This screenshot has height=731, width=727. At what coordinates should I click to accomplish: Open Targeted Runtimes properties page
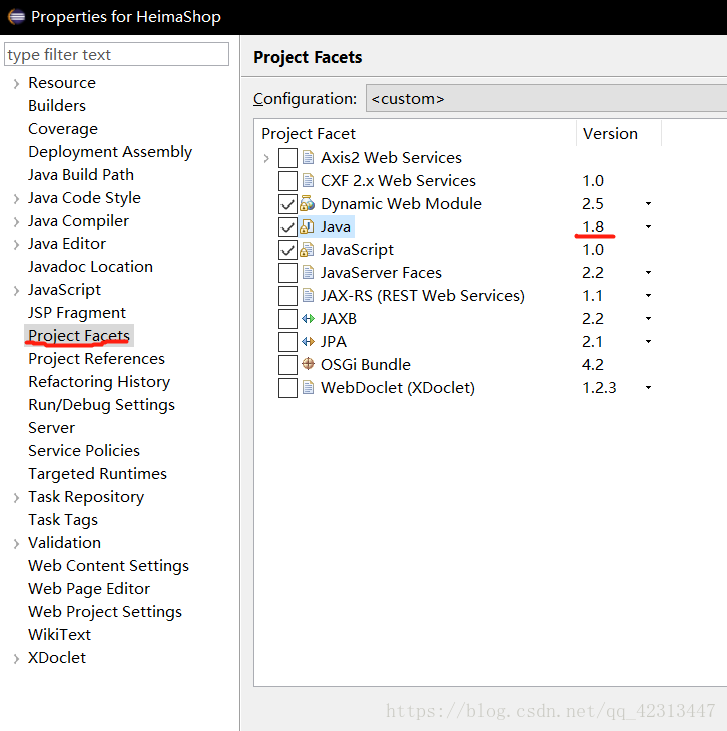click(x=97, y=474)
